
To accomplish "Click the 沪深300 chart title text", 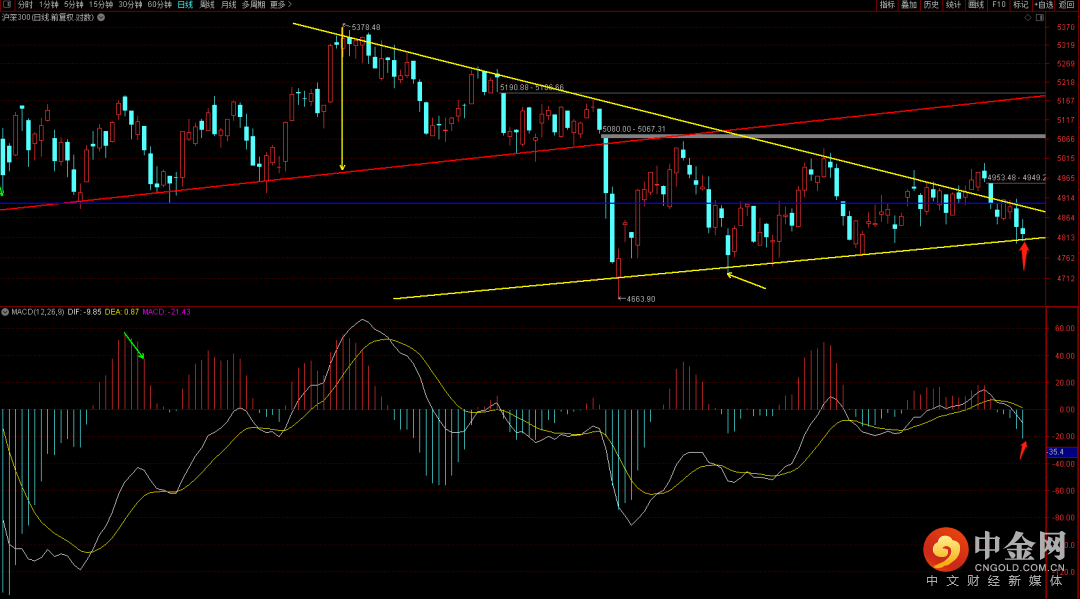I will pos(48,17).
